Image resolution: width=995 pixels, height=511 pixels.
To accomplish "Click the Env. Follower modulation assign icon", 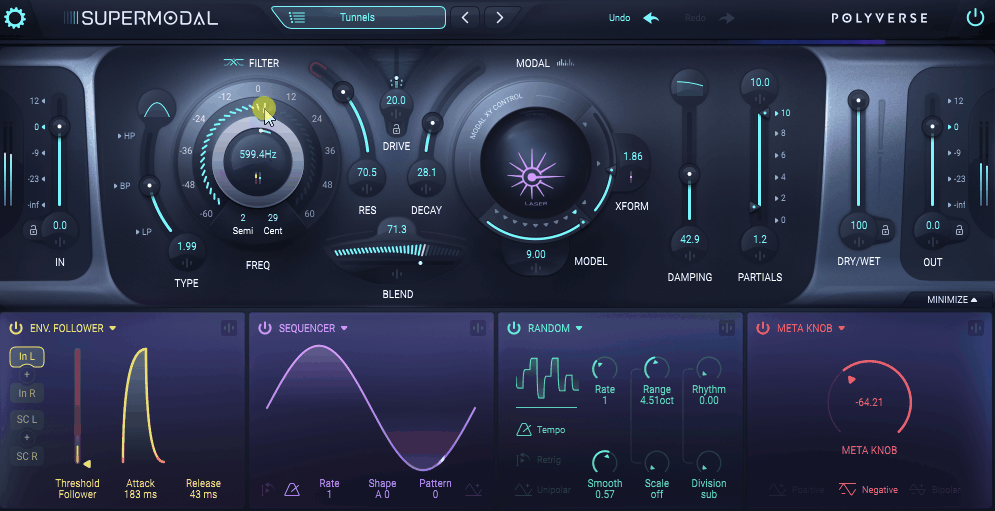I will coord(228,328).
